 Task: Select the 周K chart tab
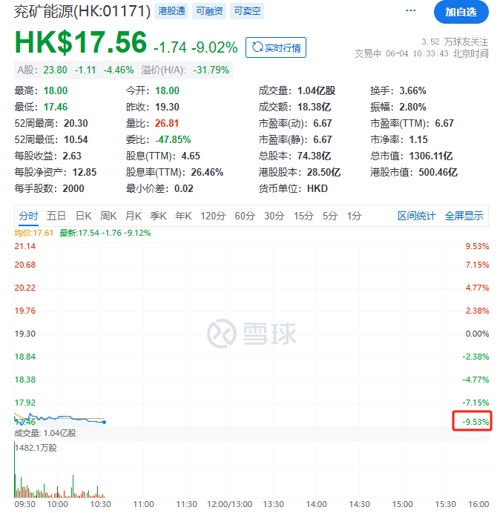click(x=108, y=216)
